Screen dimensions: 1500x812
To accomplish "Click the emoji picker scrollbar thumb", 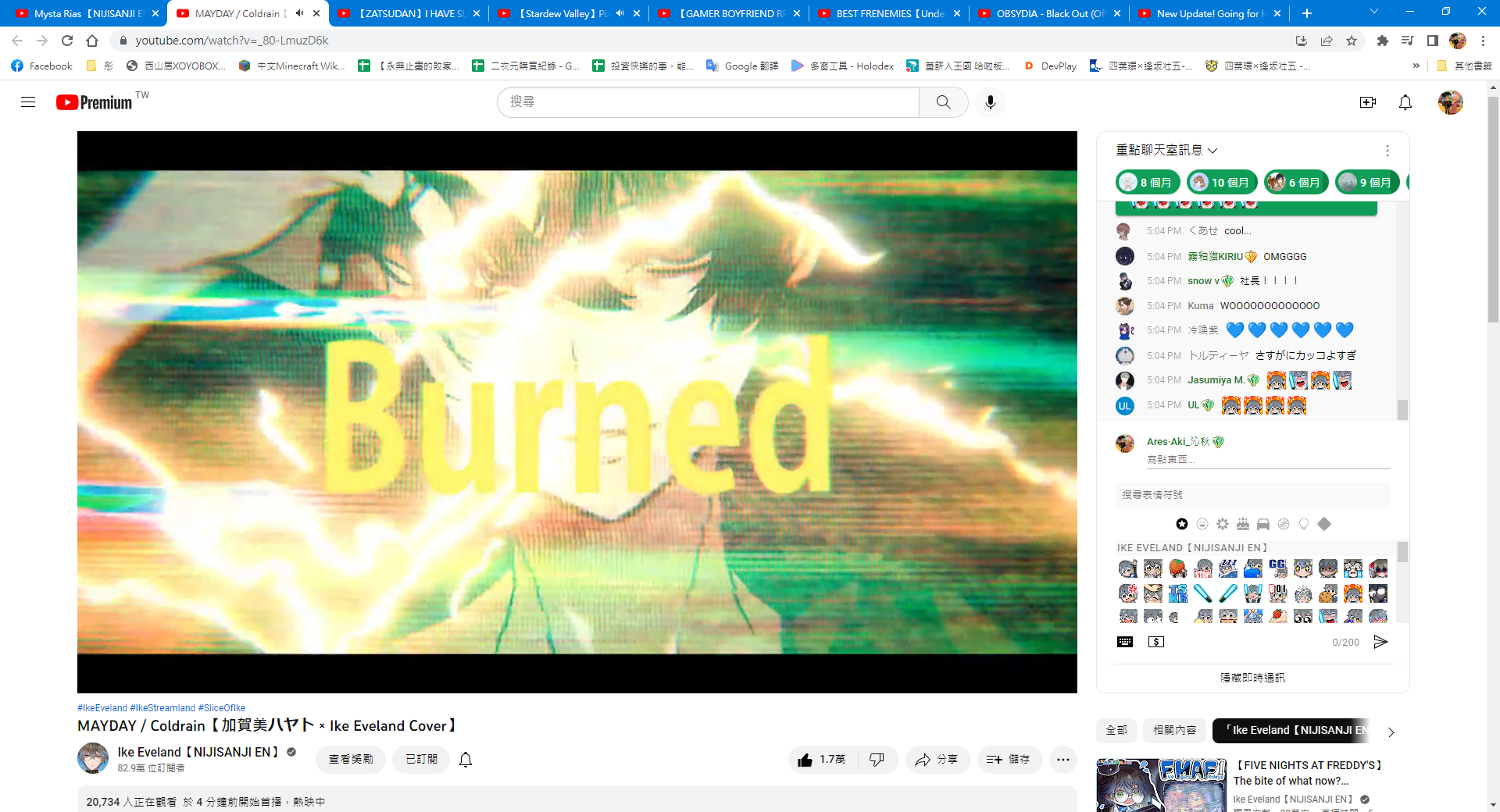I will coord(1402,552).
